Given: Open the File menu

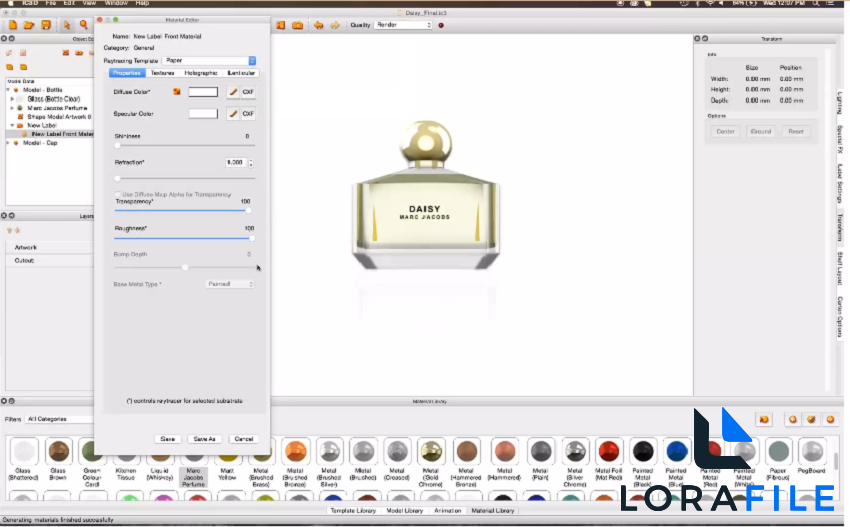Looking at the screenshot, I should click(50, 3).
